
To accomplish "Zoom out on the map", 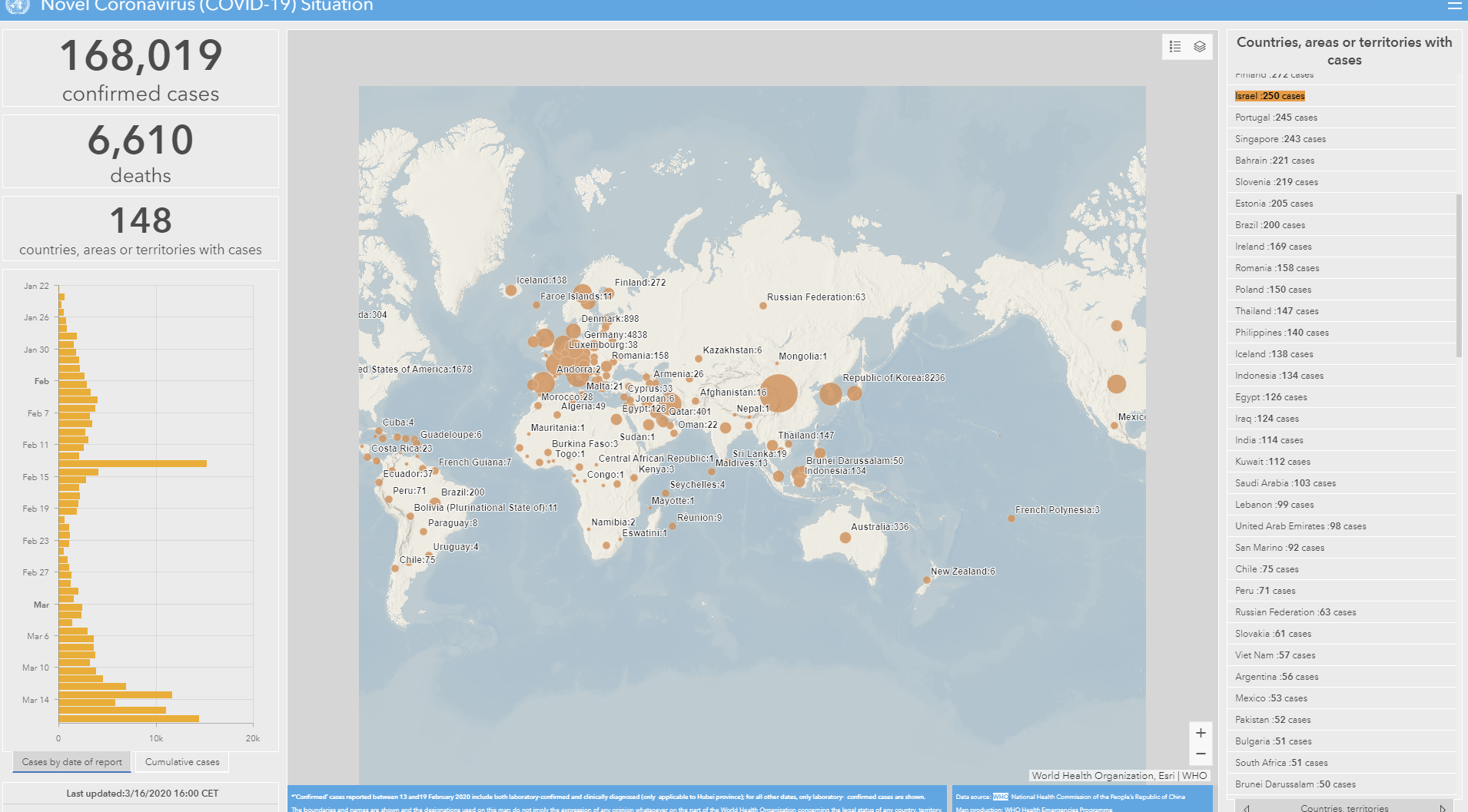I will 1201,754.
